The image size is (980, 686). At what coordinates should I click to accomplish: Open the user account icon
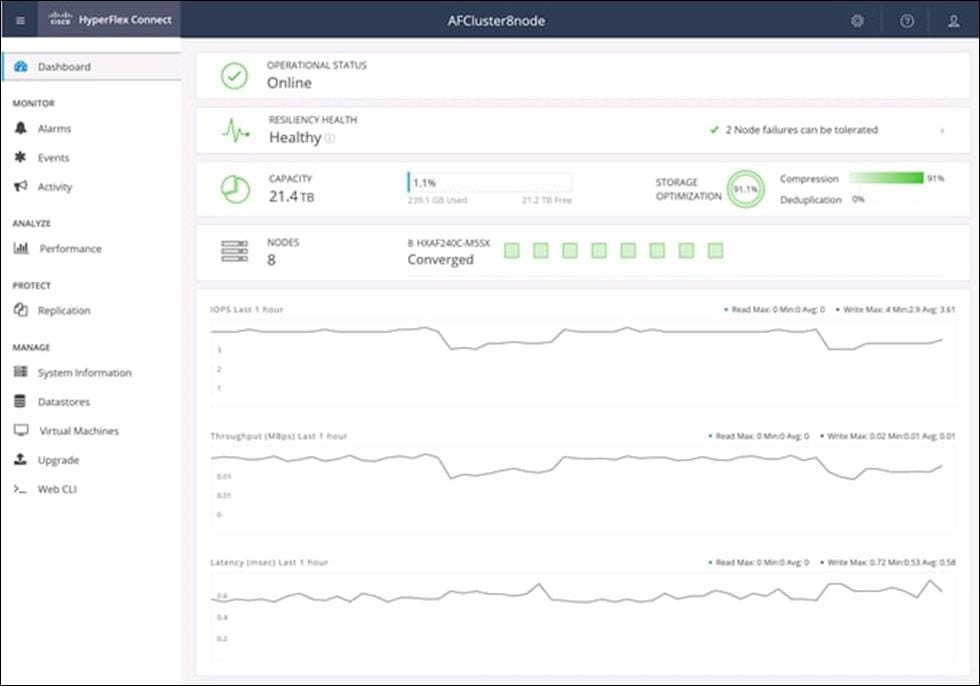coord(954,21)
